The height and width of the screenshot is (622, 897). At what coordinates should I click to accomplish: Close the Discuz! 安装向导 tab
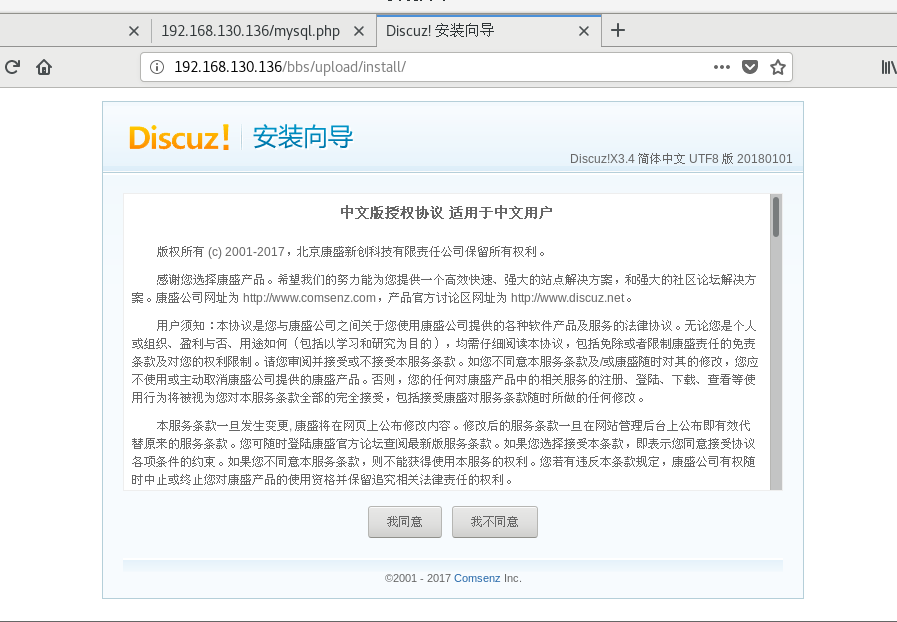click(x=584, y=31)
